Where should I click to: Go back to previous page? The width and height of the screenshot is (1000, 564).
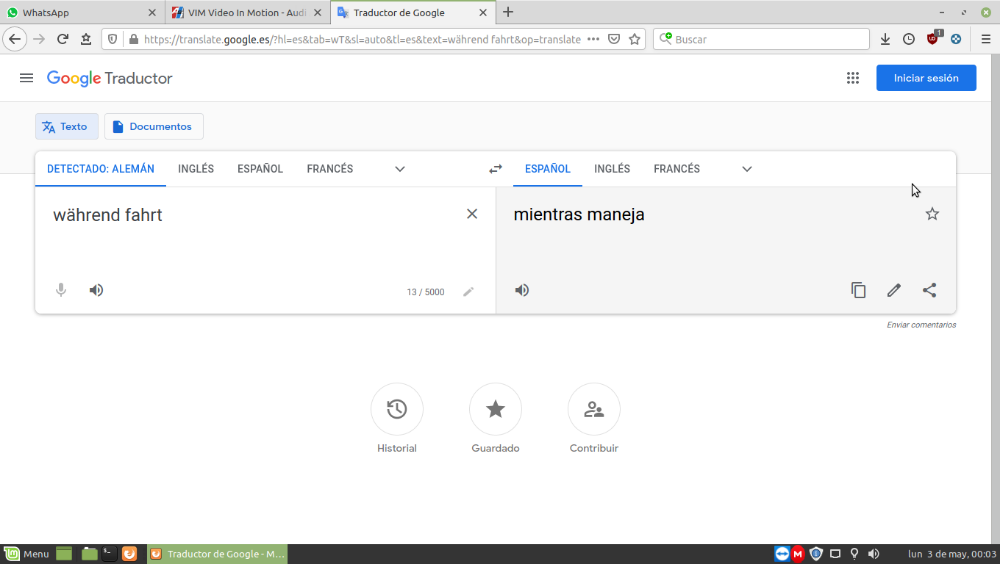[15, 39]
